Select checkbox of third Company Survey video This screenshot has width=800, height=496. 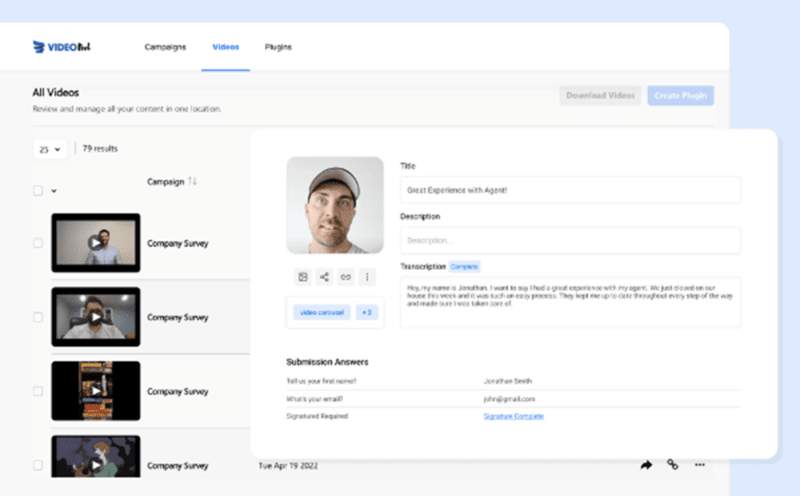(x=38, y=391)
